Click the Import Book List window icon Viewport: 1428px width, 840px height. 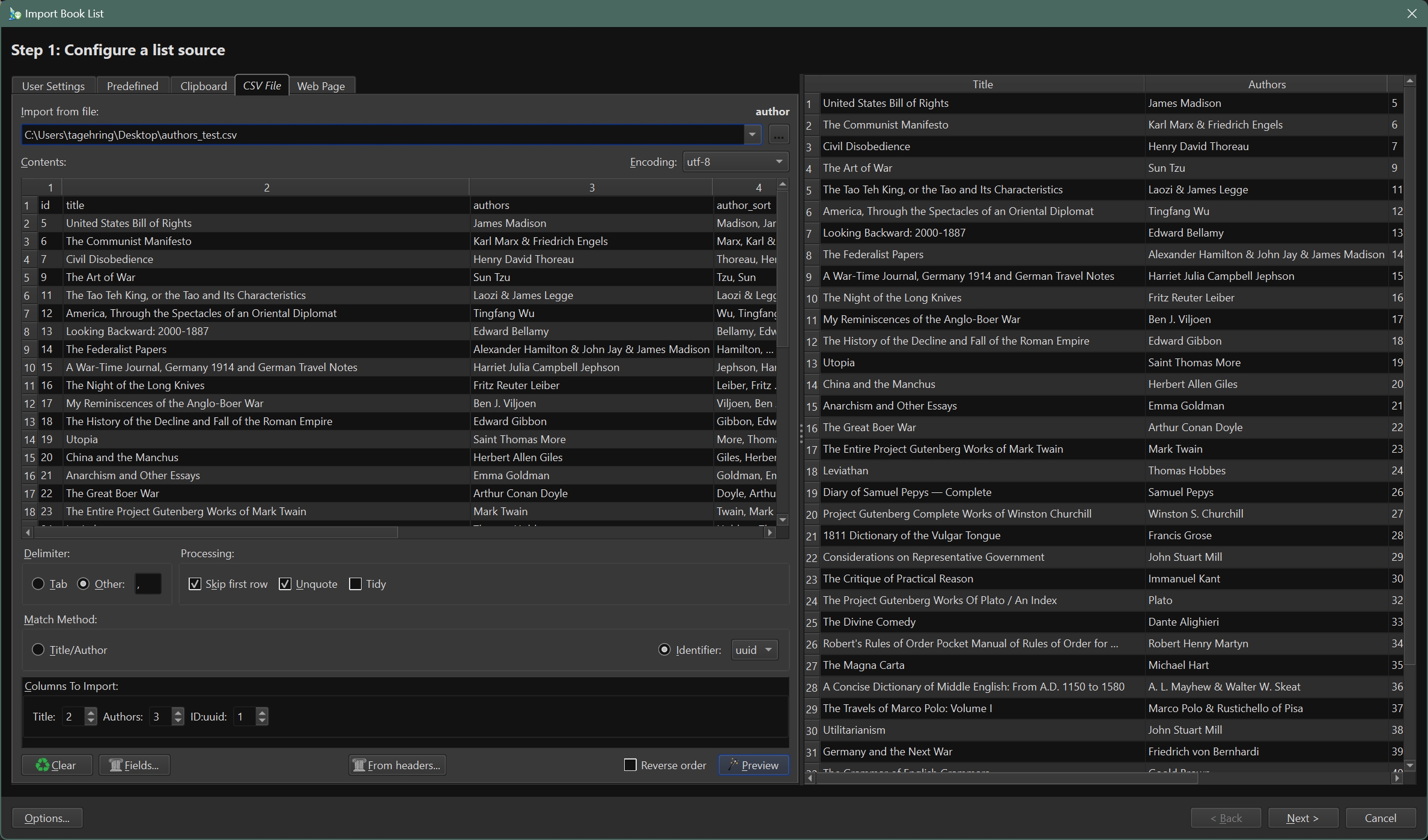click(14, 13)
